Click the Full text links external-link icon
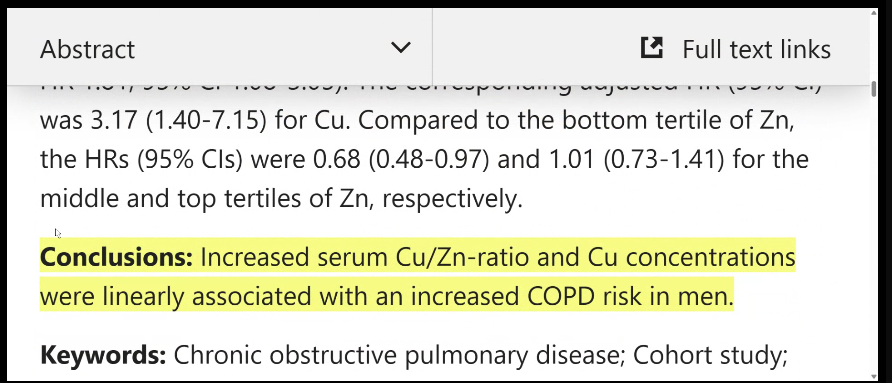This screenshot has width=892, height=383. pos(651,48)
